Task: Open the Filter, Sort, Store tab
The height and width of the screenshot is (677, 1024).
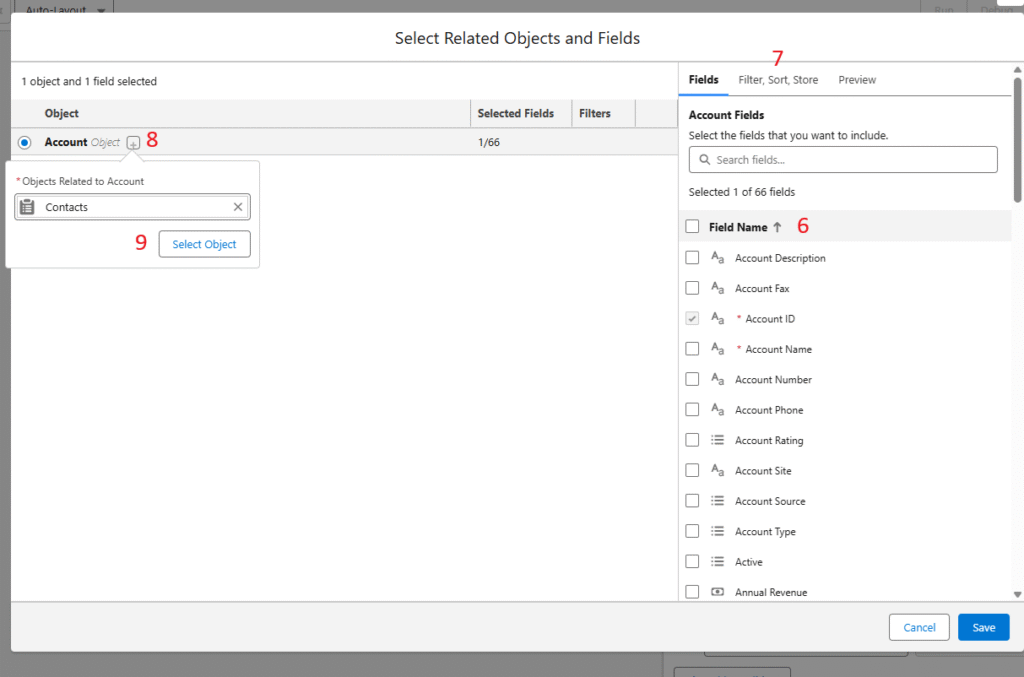Action: click(x=778, y=80)
